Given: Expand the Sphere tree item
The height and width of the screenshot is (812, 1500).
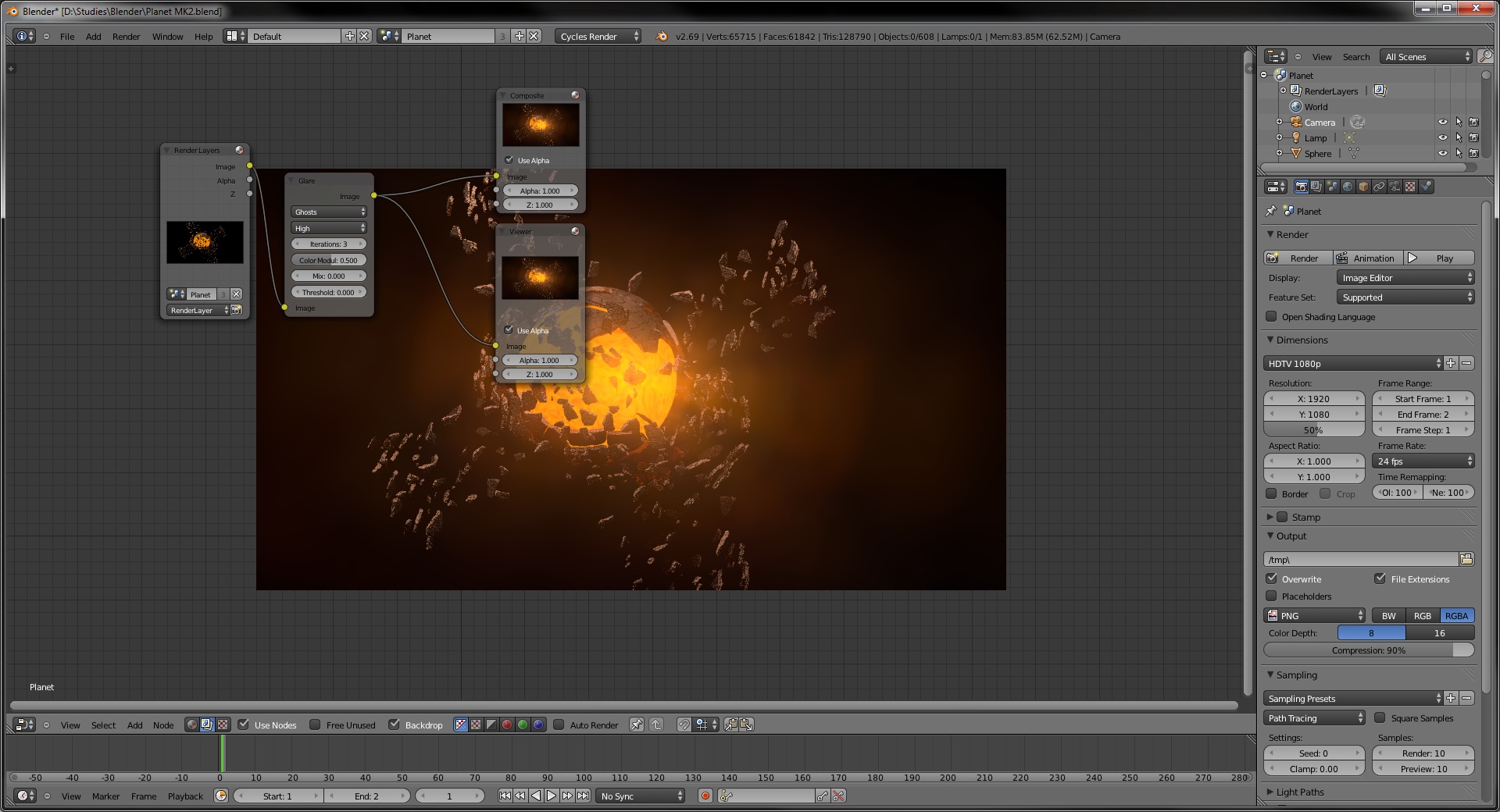Looking at the screenshot, I should (1279, 153).
